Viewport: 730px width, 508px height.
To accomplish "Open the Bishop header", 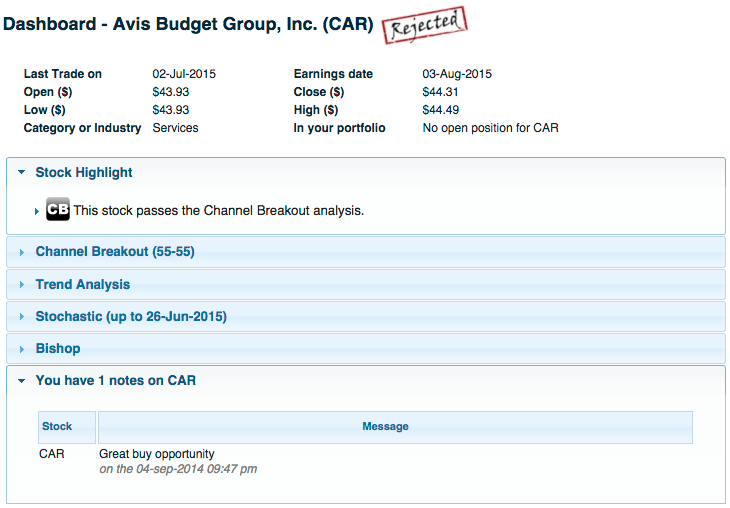I will click(366, 349).
